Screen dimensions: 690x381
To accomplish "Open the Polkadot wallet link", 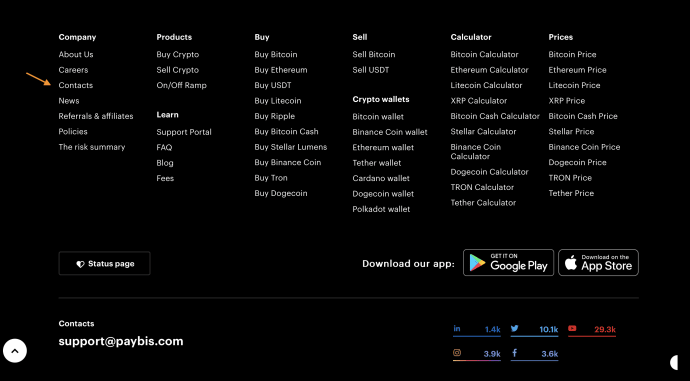I will (382, 209).
